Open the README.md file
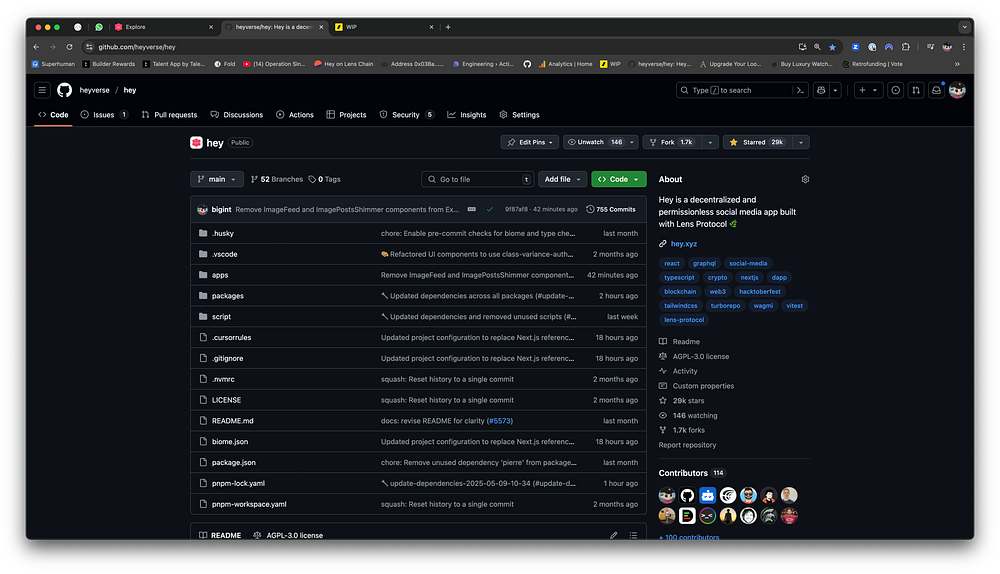Screen dimensions: 1000x574 click(x=233, y=421)
